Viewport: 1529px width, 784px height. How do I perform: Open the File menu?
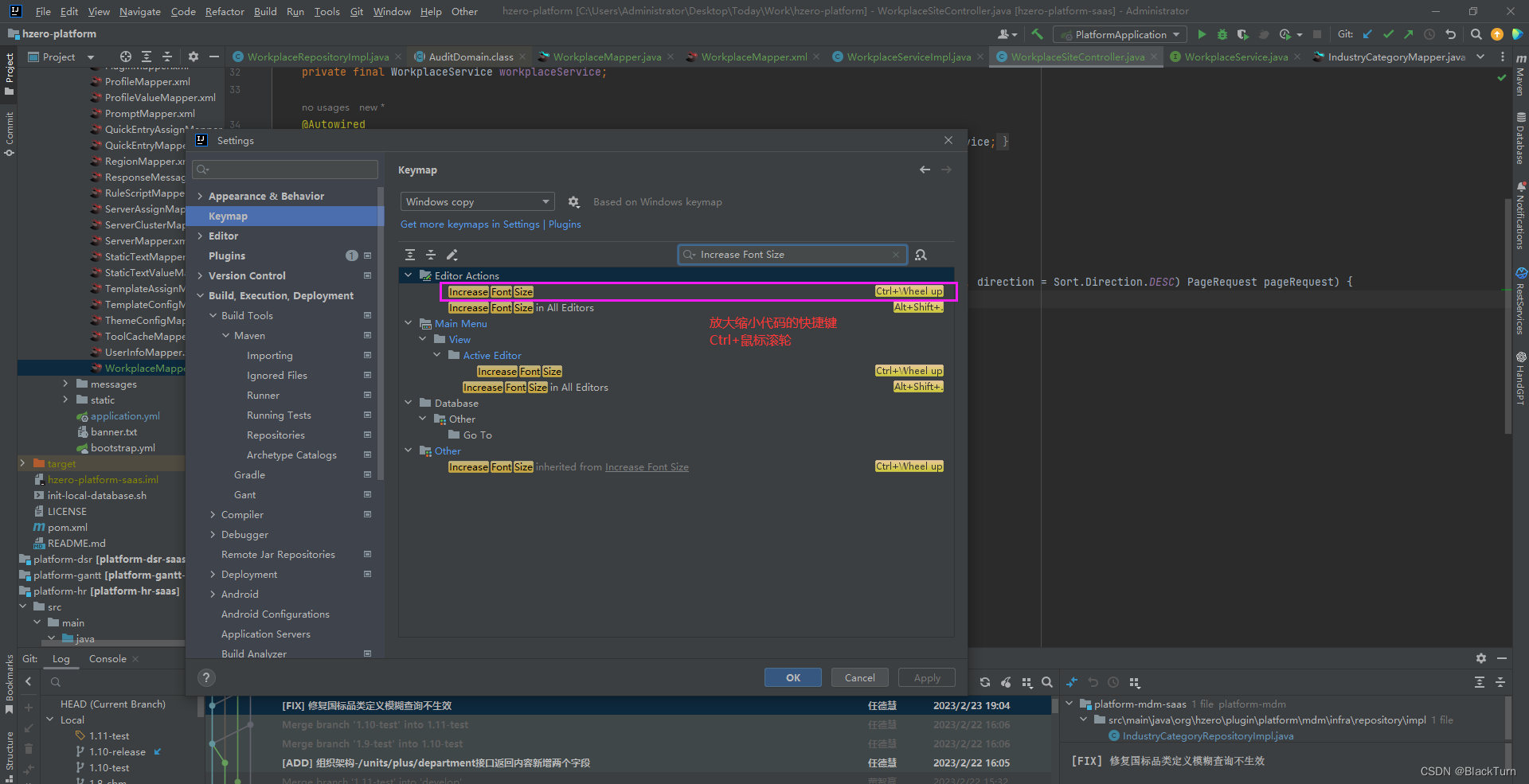(x=43, y=11)
